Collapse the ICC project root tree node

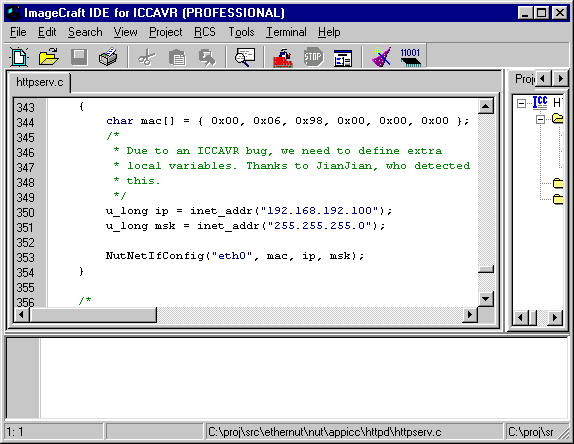[x=521, y=104]
